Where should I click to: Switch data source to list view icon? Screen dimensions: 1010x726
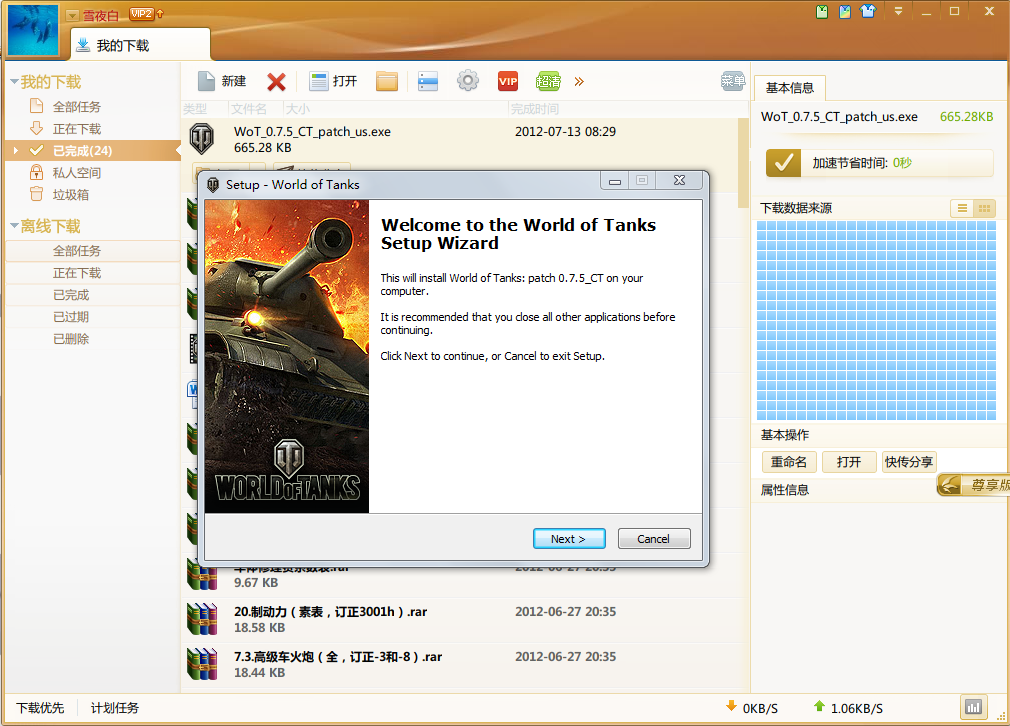(x=962, y=208)
